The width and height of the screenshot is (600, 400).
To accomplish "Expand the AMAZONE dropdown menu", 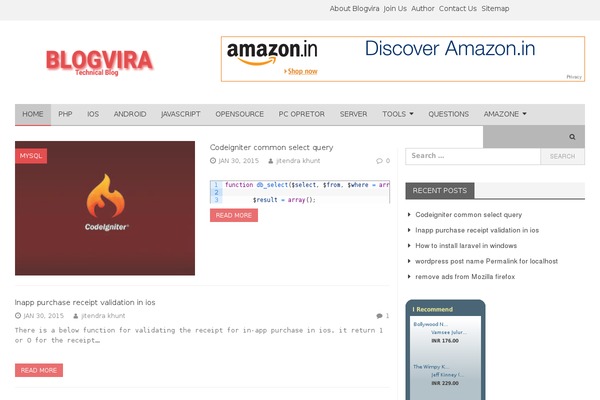I will (505, 114).
